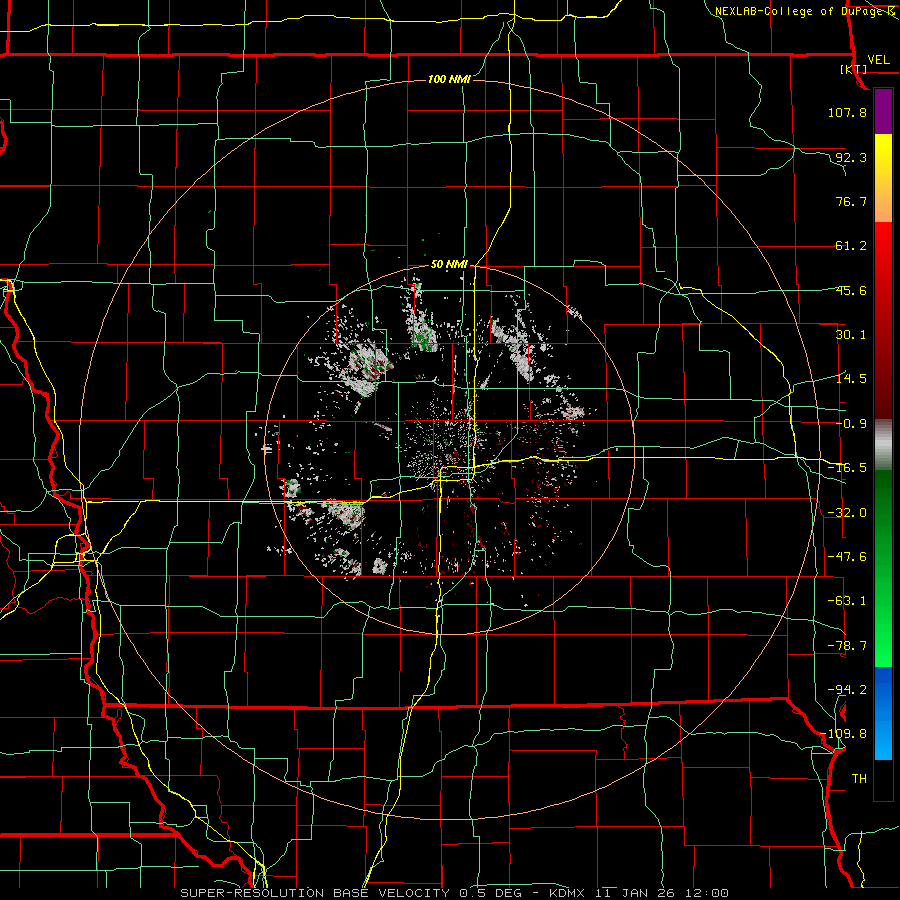
Task: Select the 61.2 scale label
Action: point(851,246)
